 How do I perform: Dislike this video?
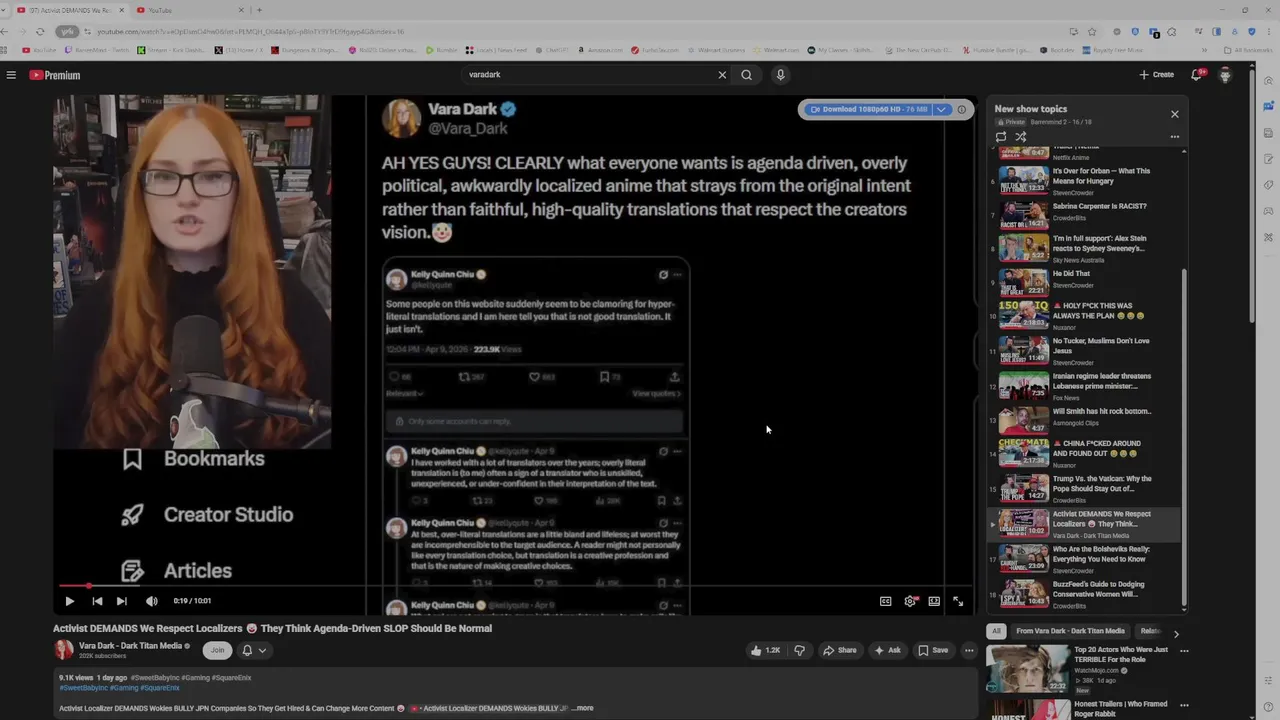coord(799,650)
